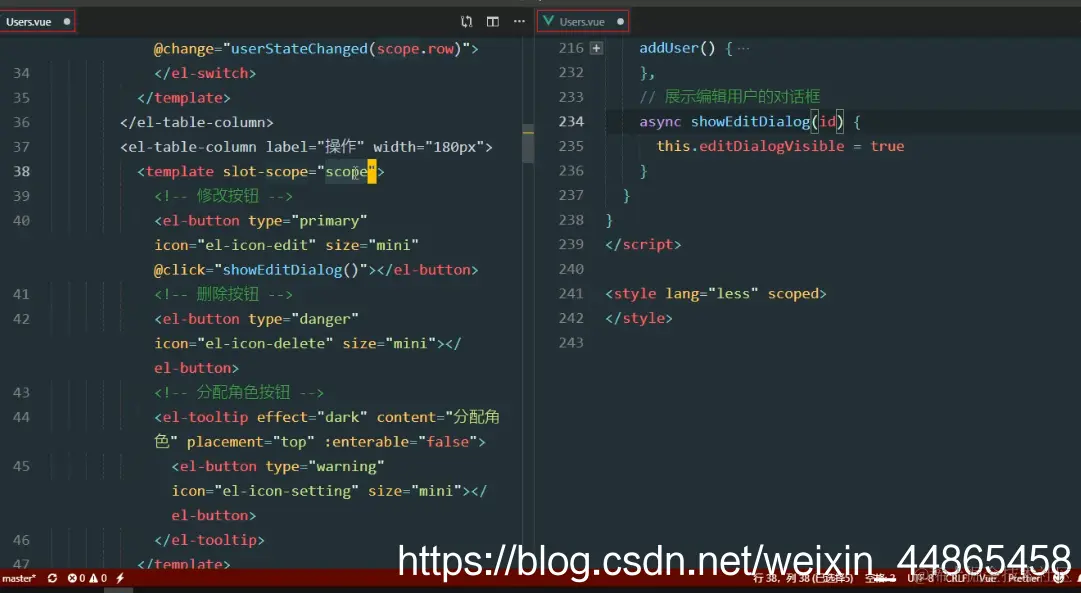Synchronize changes via status bar sync icon
The image size is (1081, 593).
click(52, 579)
